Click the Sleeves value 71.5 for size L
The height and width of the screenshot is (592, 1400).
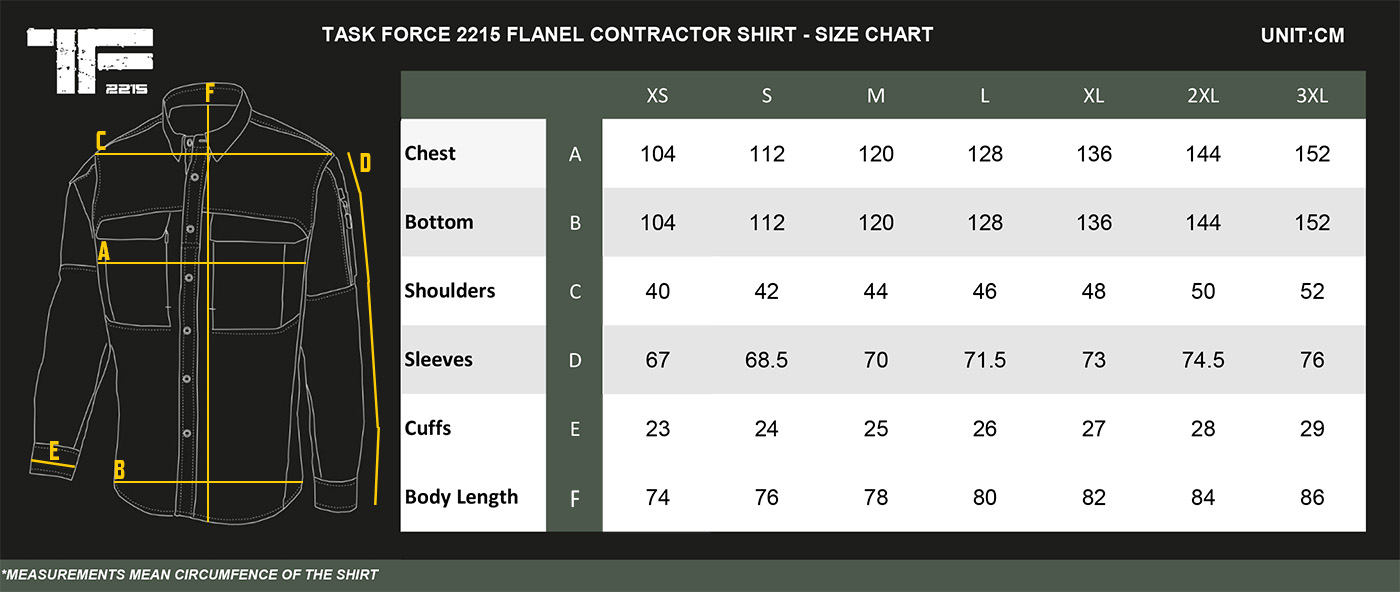click(985, 360)
